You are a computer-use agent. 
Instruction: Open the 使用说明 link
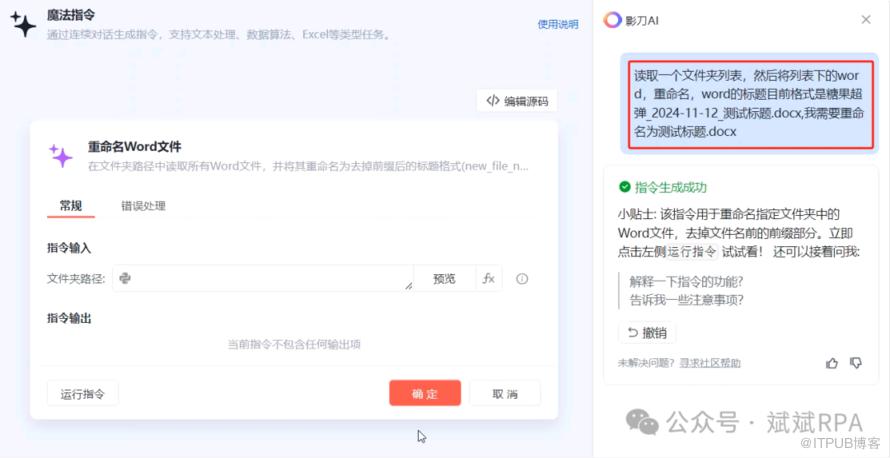[x=557, y=24]
